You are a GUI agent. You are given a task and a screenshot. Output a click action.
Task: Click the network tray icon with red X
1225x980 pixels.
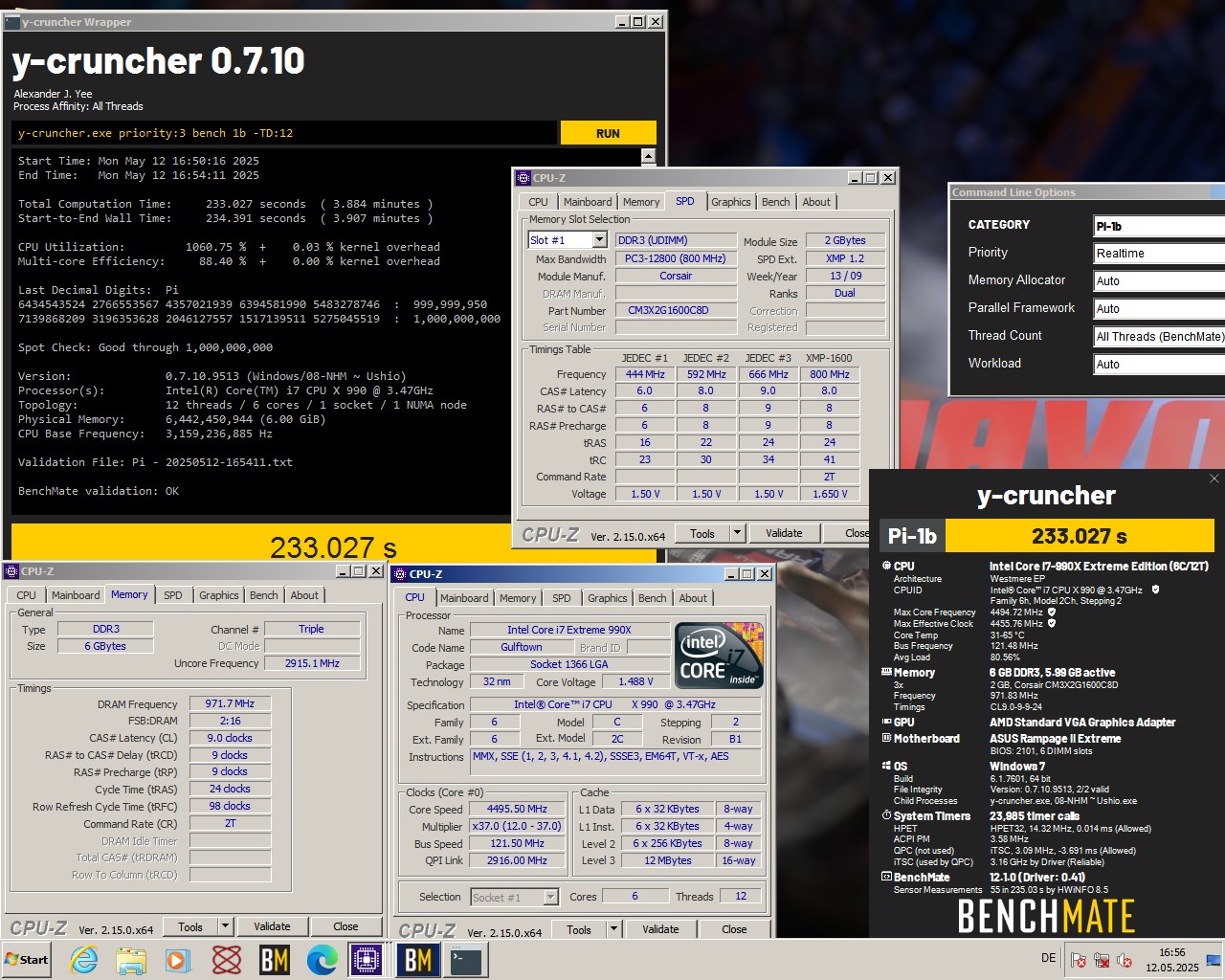pyautogui.click(x=1102, y=960)
